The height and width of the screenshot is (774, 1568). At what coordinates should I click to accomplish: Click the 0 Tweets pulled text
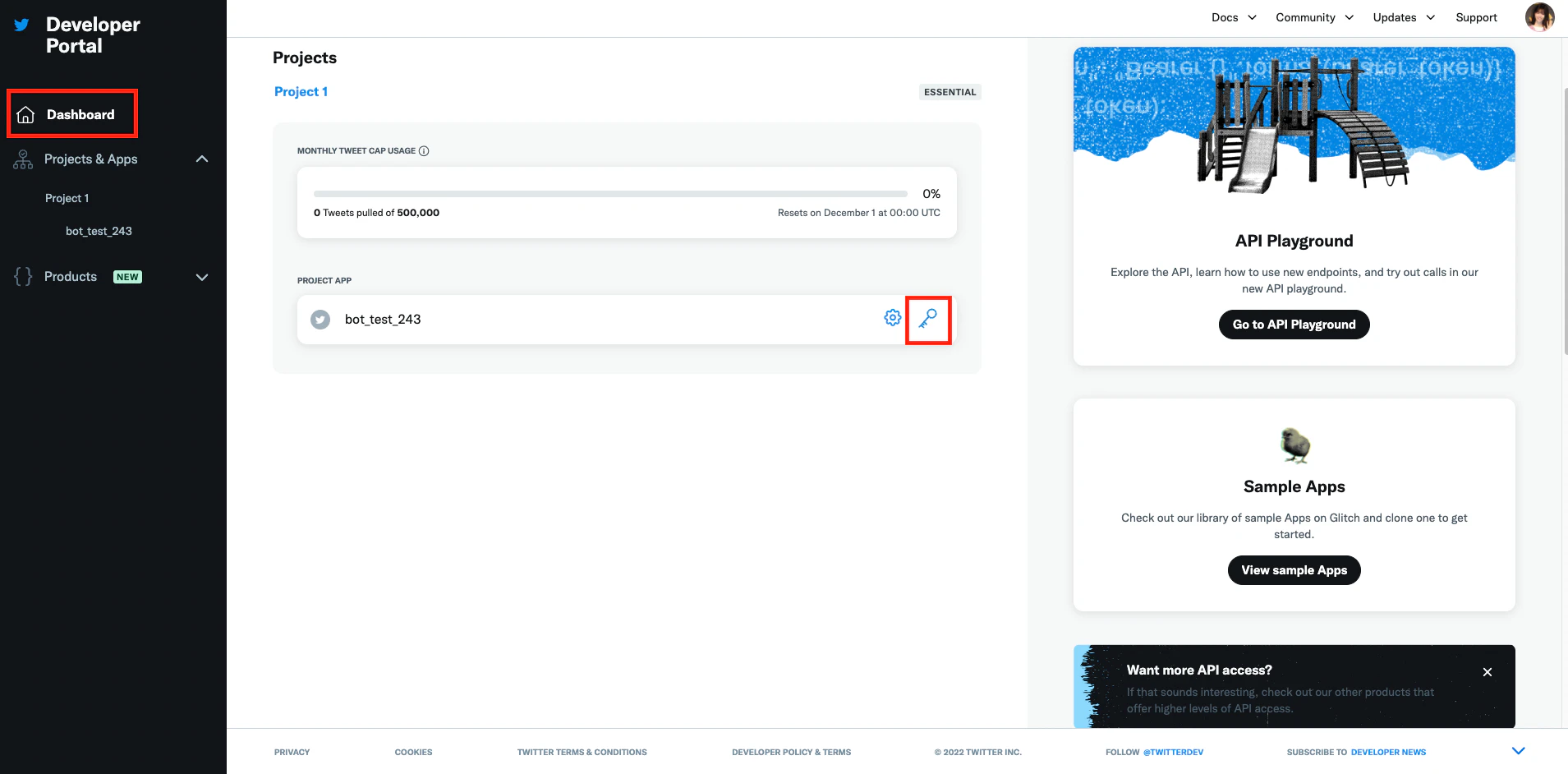376,213
